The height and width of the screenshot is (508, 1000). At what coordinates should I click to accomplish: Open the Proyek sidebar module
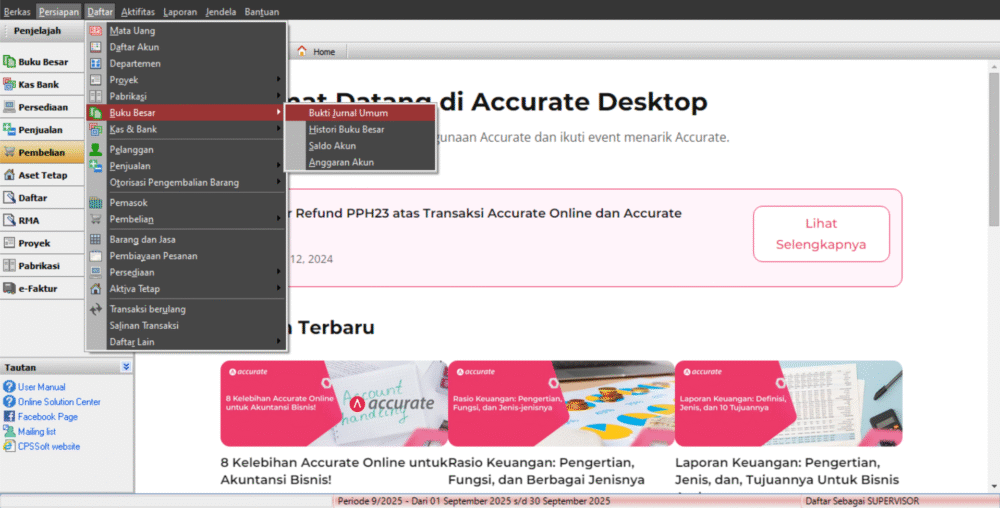coord(42,243)
